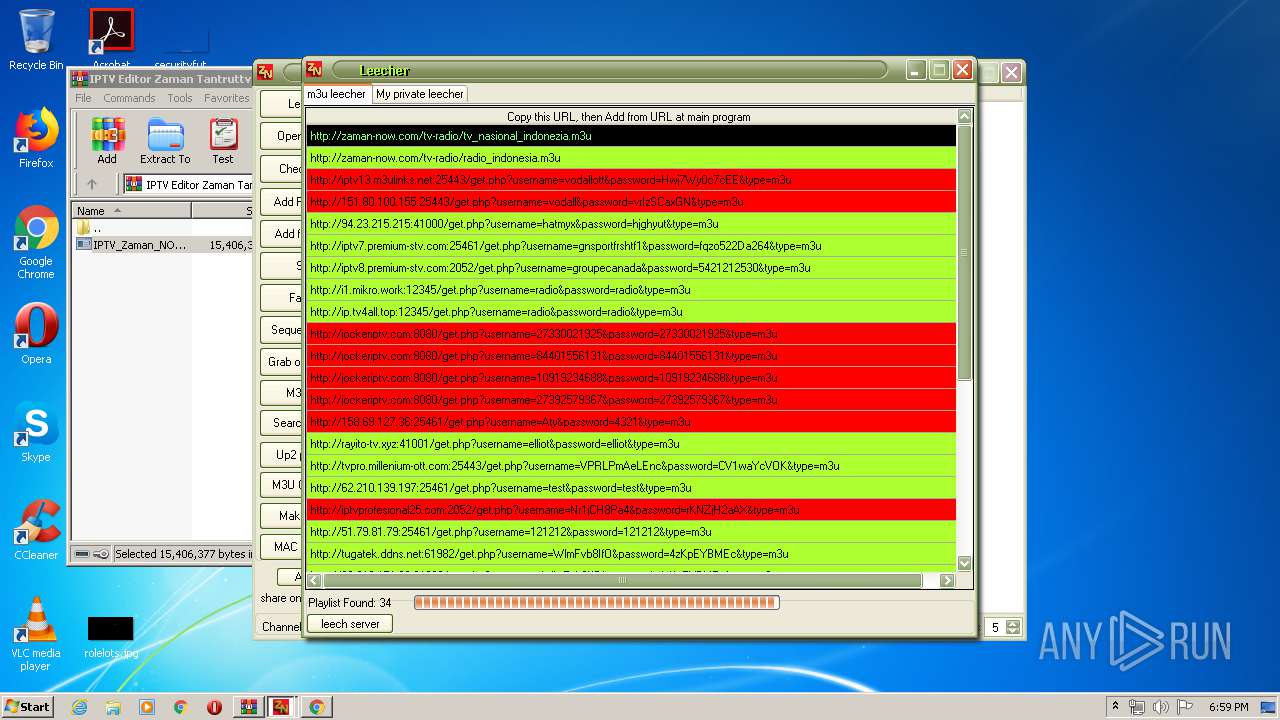Select the tvpro.millenium-ott.com URL row
Viewport: 1280px width, 720px height.
pos(631,466)
